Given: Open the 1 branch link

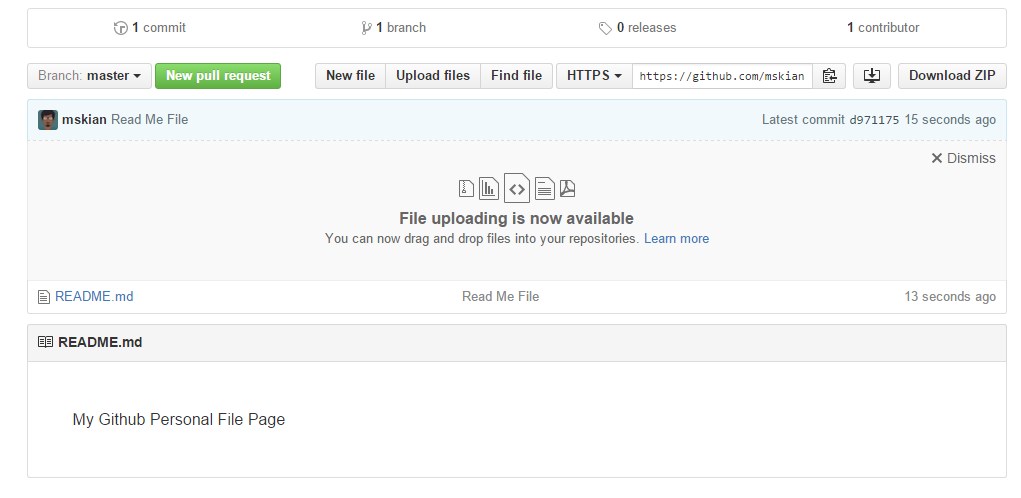Looking at the screenshot, I should (393, 28).
